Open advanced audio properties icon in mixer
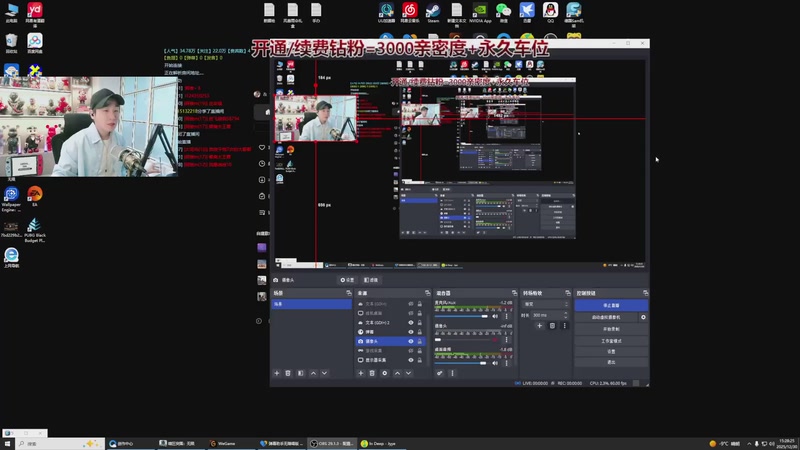 point(439,373)
